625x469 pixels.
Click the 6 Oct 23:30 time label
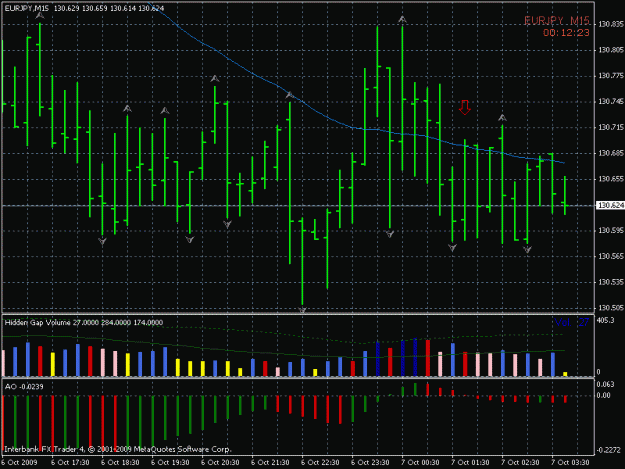[x=370, y=463]
